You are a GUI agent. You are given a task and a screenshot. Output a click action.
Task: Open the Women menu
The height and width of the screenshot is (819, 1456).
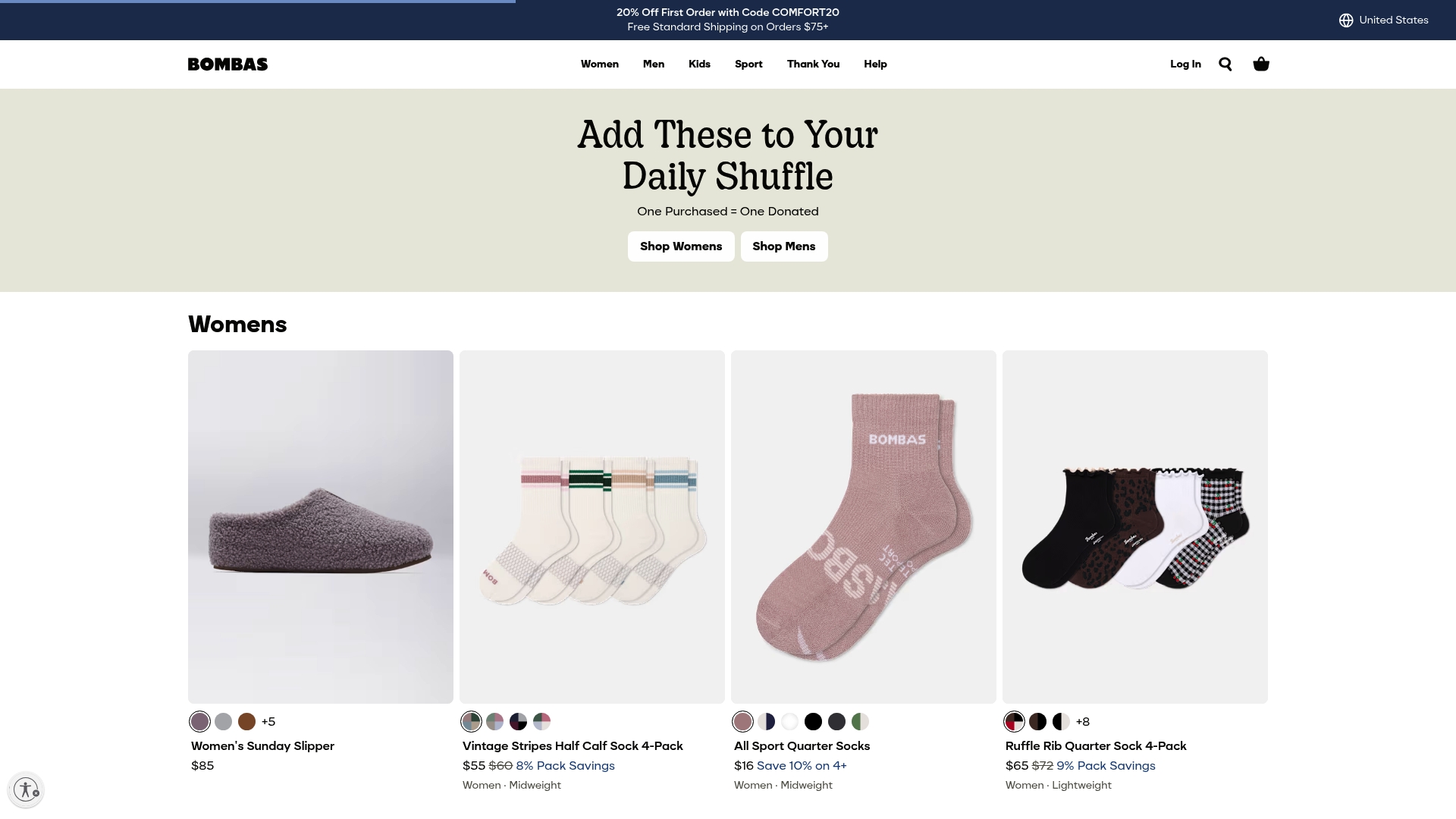600,64
